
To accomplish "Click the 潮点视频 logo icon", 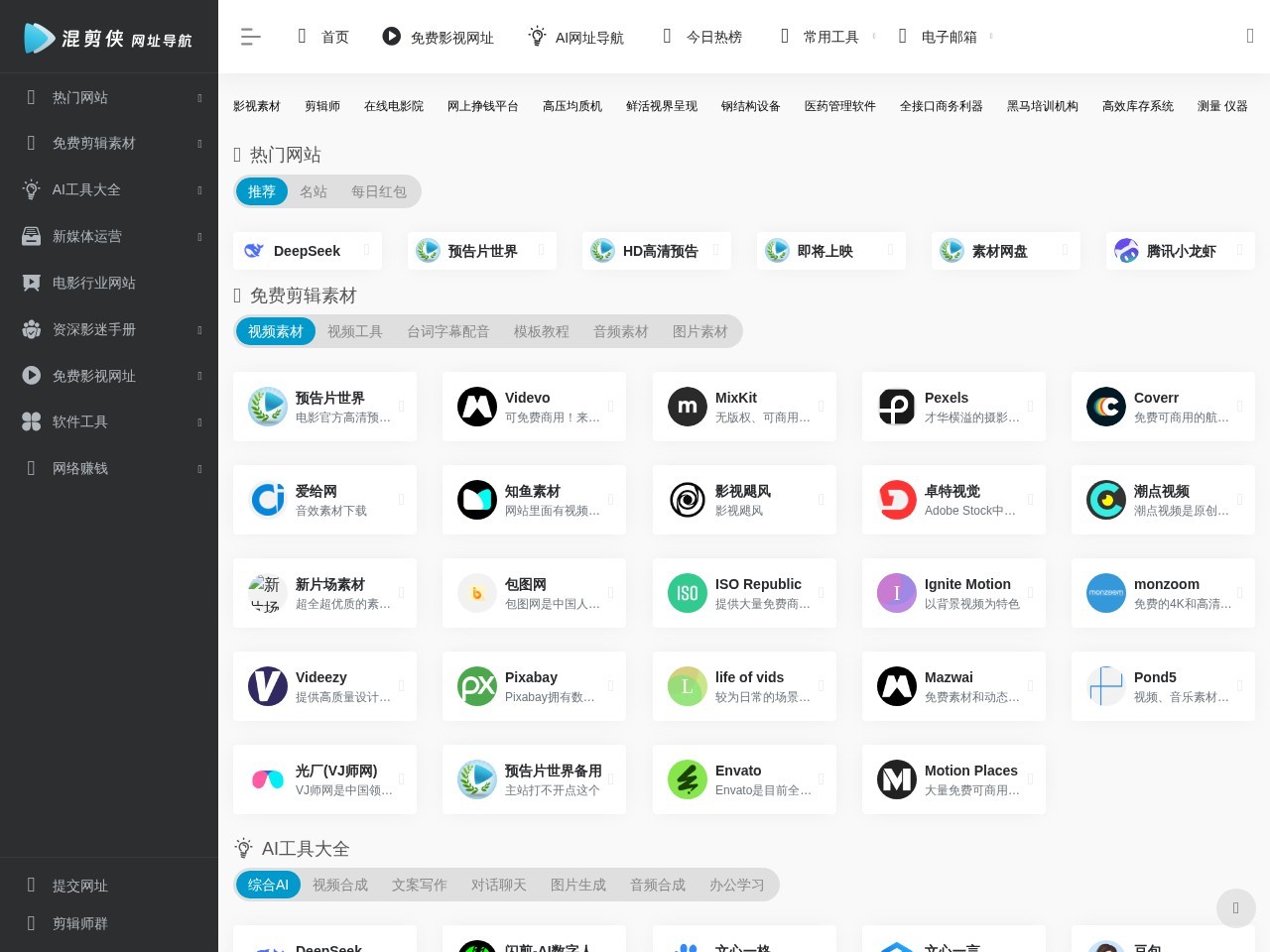I will tap(1106, 500).
